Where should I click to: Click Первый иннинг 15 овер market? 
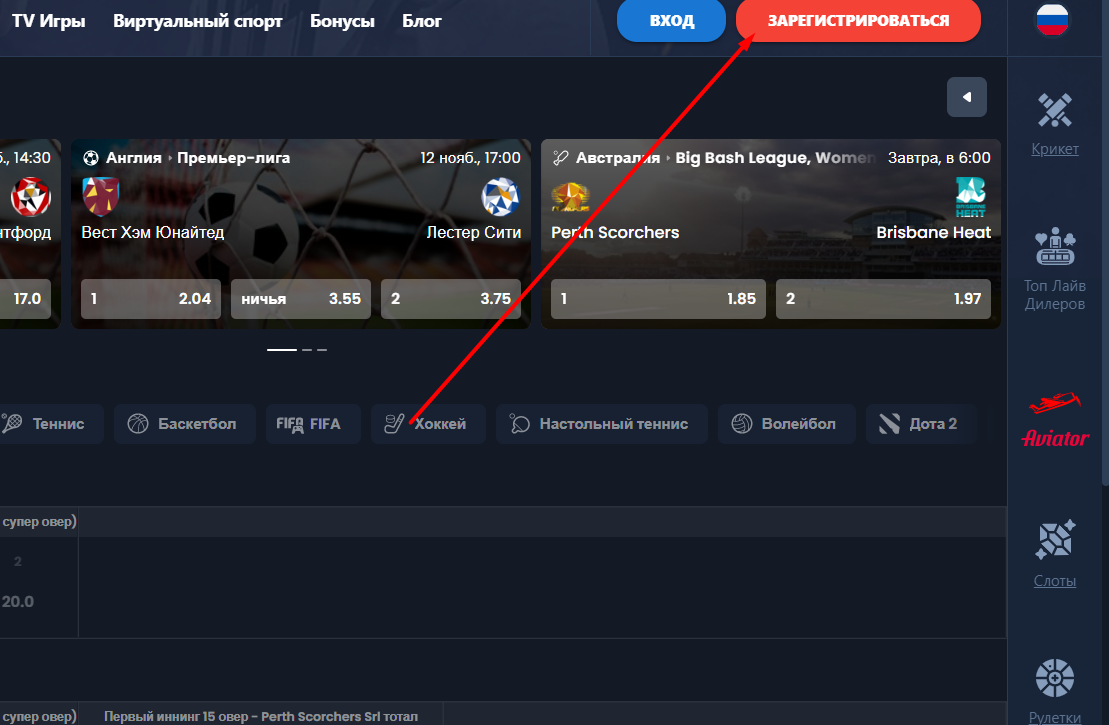[261, 717]
